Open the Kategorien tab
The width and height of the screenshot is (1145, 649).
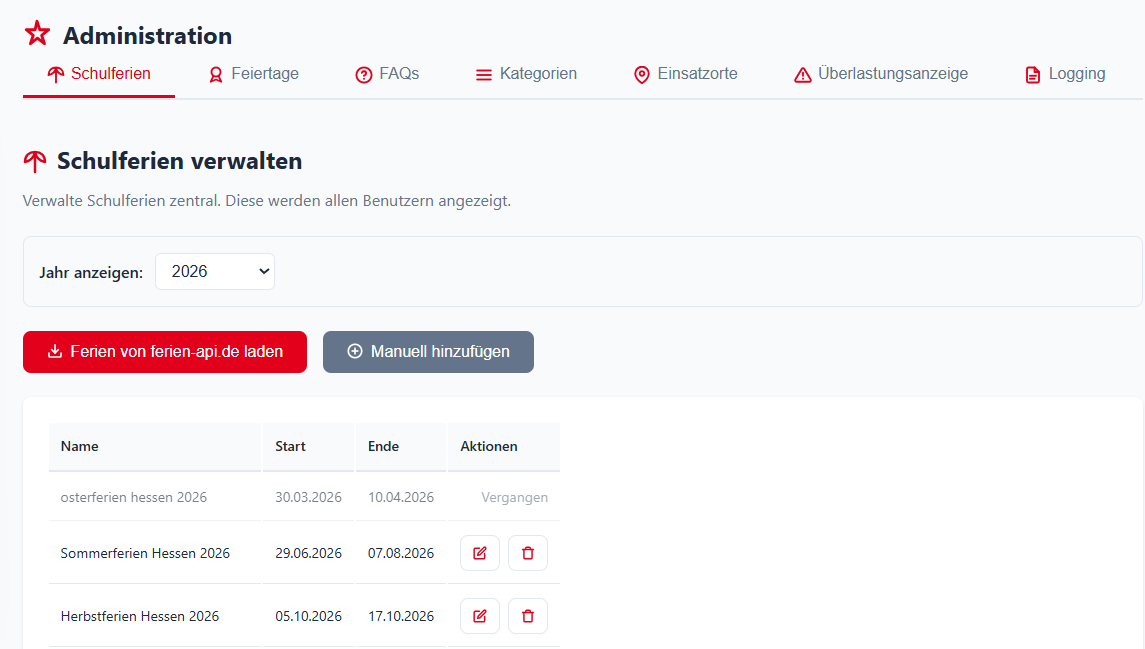526,74
